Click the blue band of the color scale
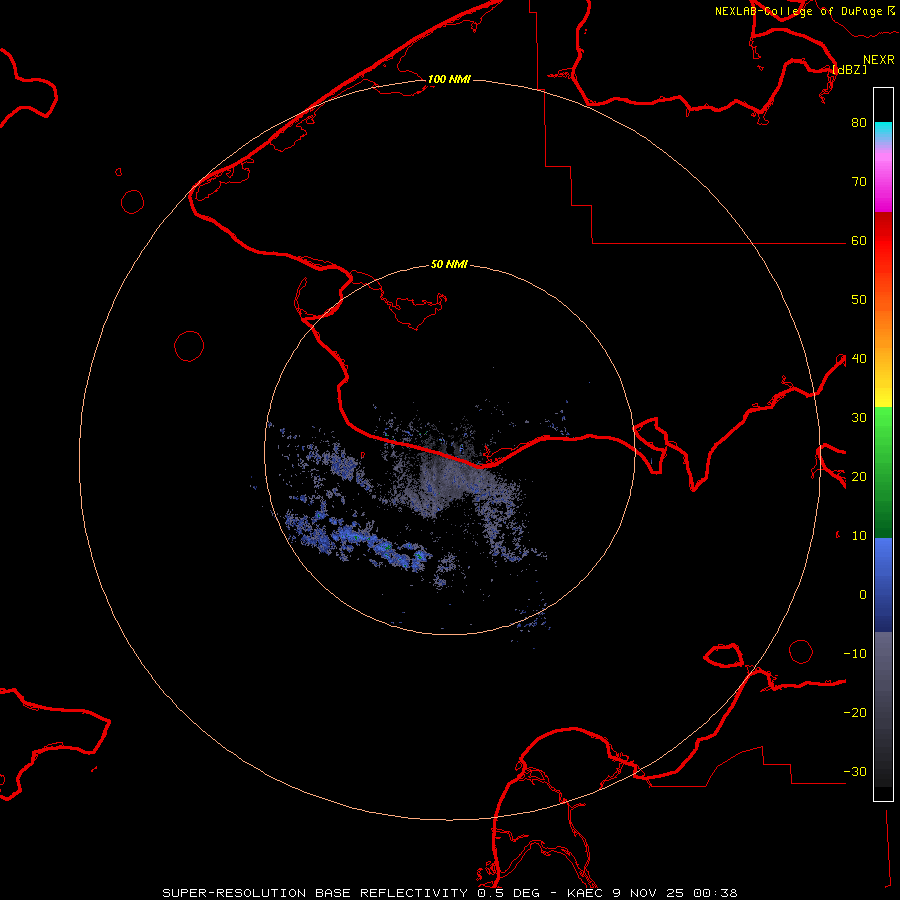This screenshot has width=900, height=900. coord(883,585)
